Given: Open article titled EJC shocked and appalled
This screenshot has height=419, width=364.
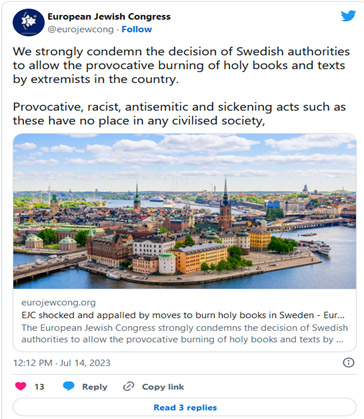Looking at the screenshot, I should [x=183, y=315].
